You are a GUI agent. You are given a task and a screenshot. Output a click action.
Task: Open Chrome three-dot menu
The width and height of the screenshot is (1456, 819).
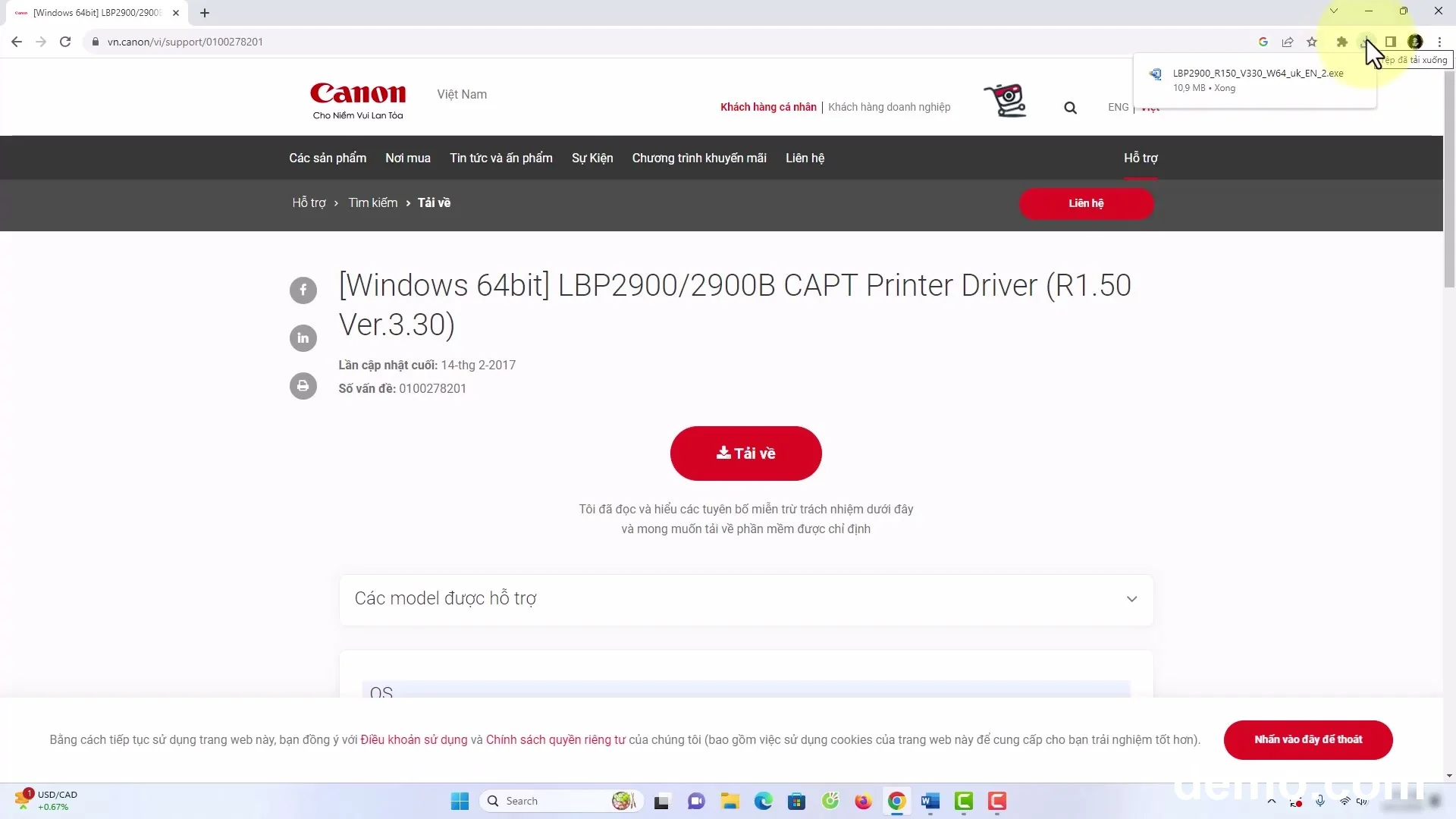pyautogui.click(x=1439, y=42)
